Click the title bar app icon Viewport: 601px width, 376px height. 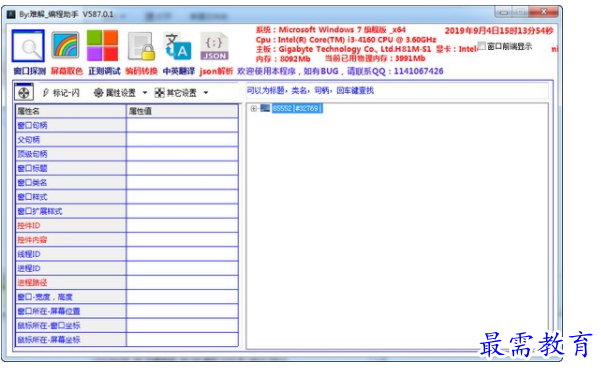point(11,15)
